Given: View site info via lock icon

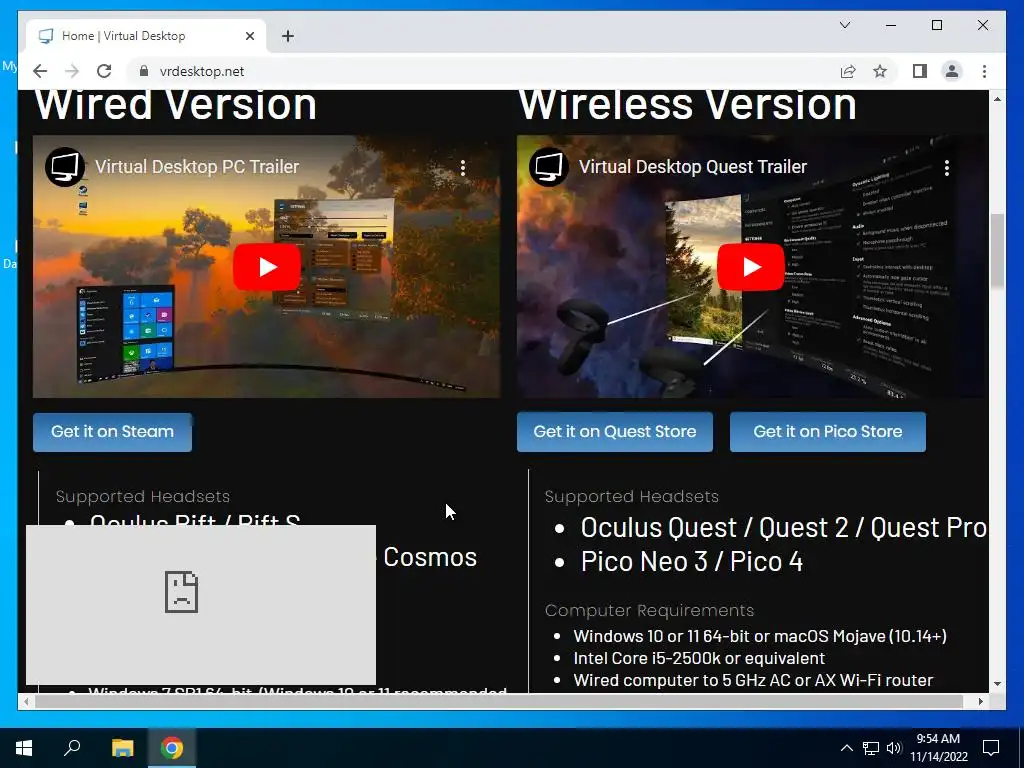Looking at the screenshot, I should tap(144, 71).
